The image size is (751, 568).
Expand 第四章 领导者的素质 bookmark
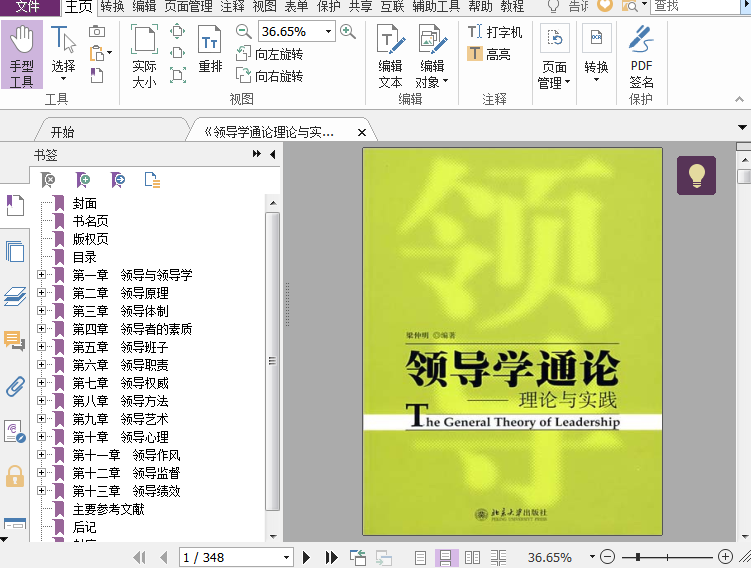(41, 329)
